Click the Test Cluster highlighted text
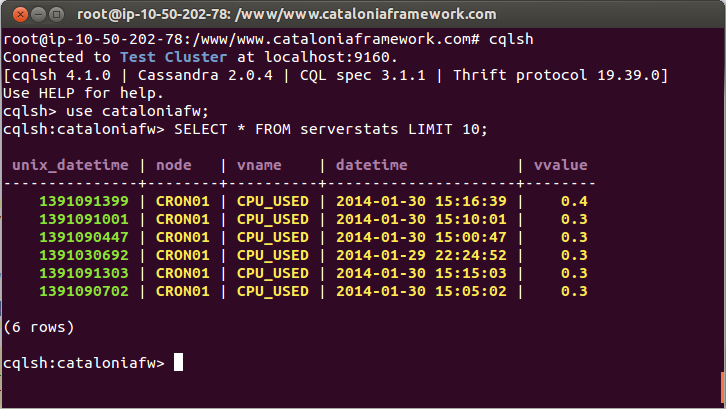The height and width of the screenshot is (409, 726). point(174,57)
